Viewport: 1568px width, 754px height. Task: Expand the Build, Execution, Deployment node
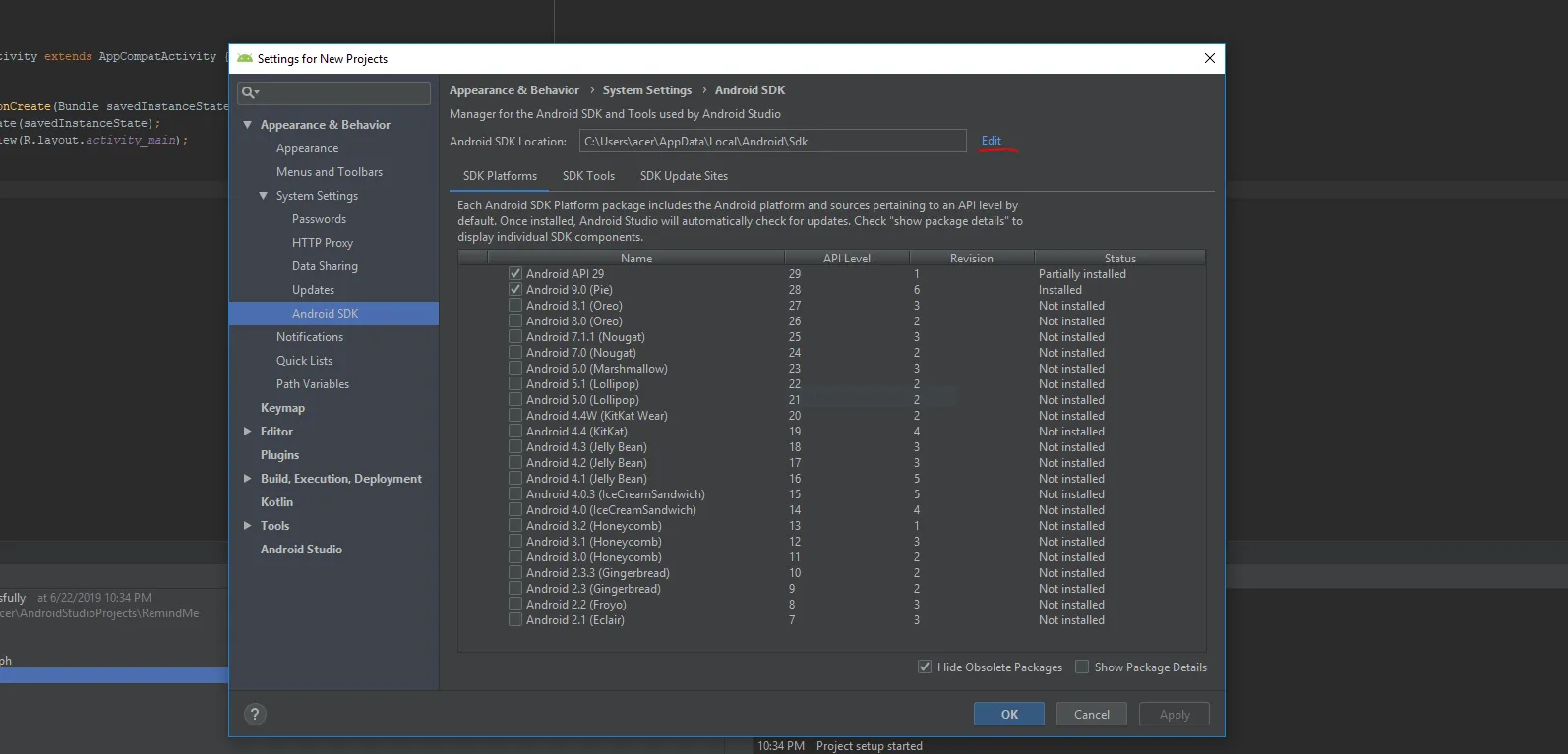coord(248,479)
